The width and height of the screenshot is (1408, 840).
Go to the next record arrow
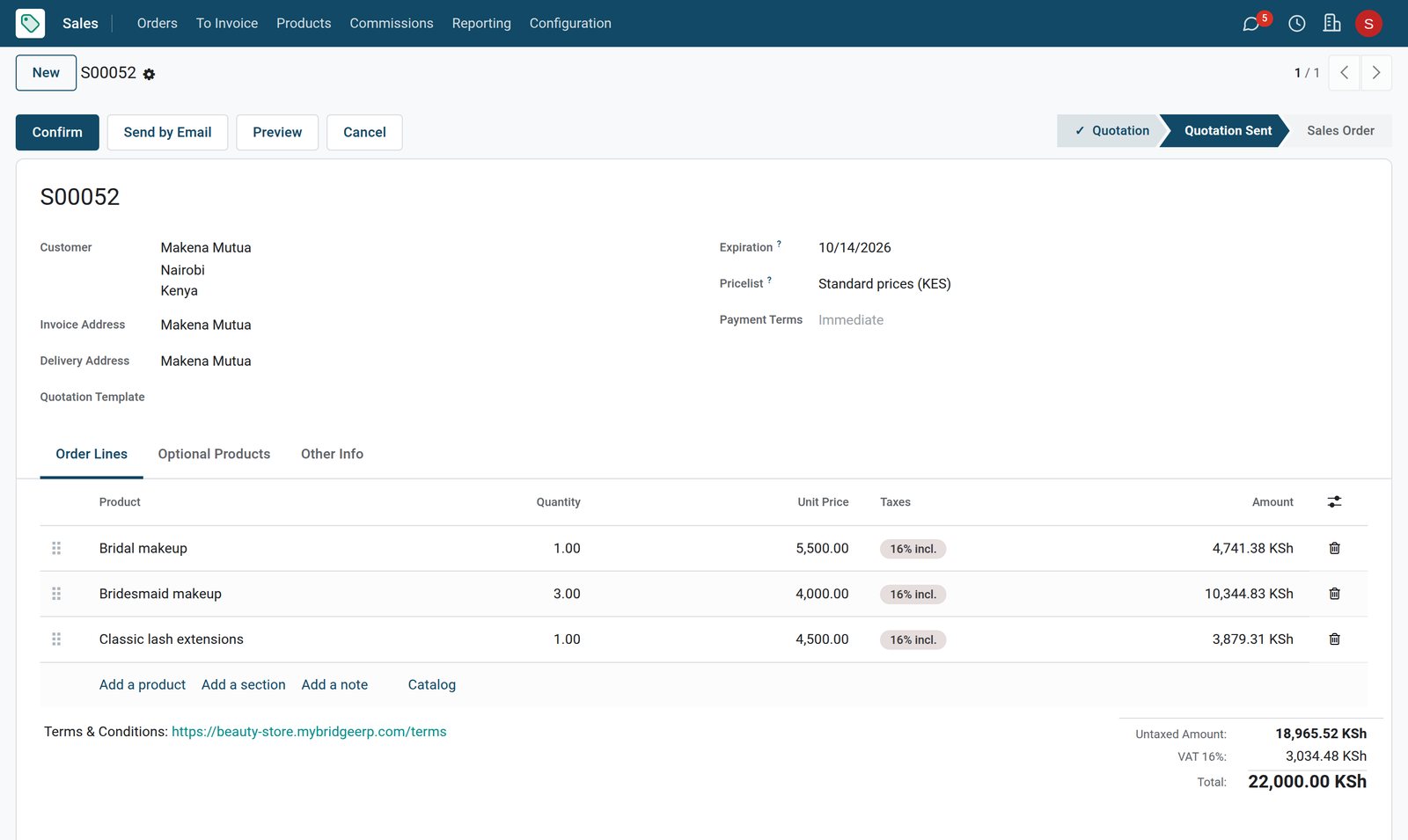(1376, 73)
